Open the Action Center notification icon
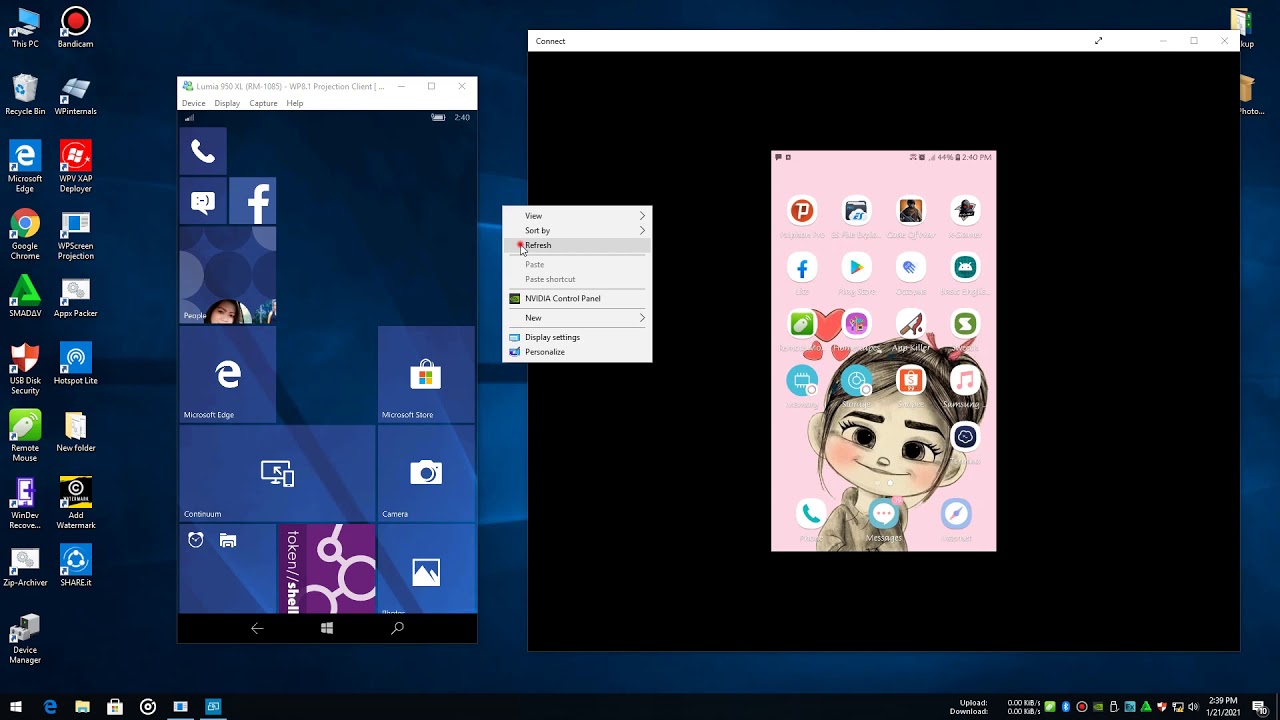This screenshot has height=720, width=1280. pos(1260,707)
